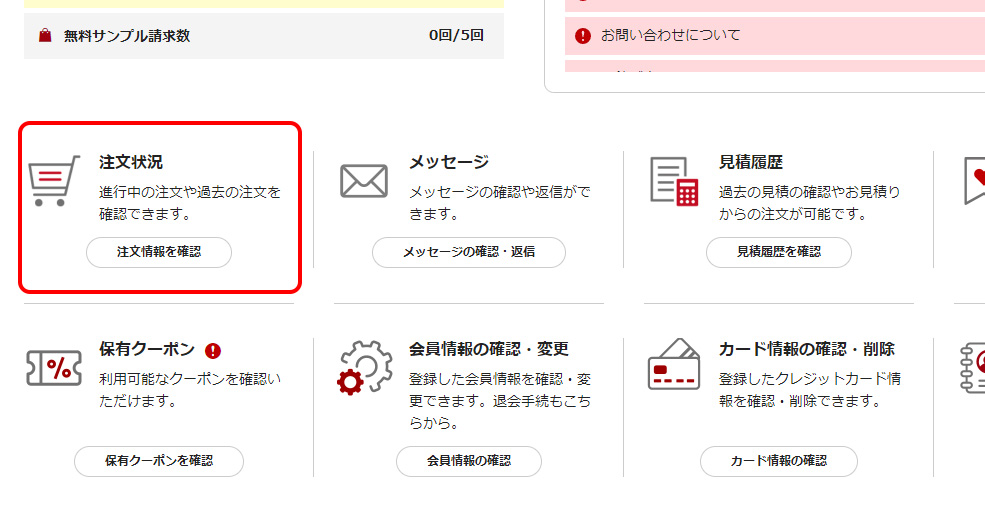The width and height of the screenshot is (985, 513).
Task: Click the coupon ticket icon for 保有クーポン
Action: click(54, 367)
